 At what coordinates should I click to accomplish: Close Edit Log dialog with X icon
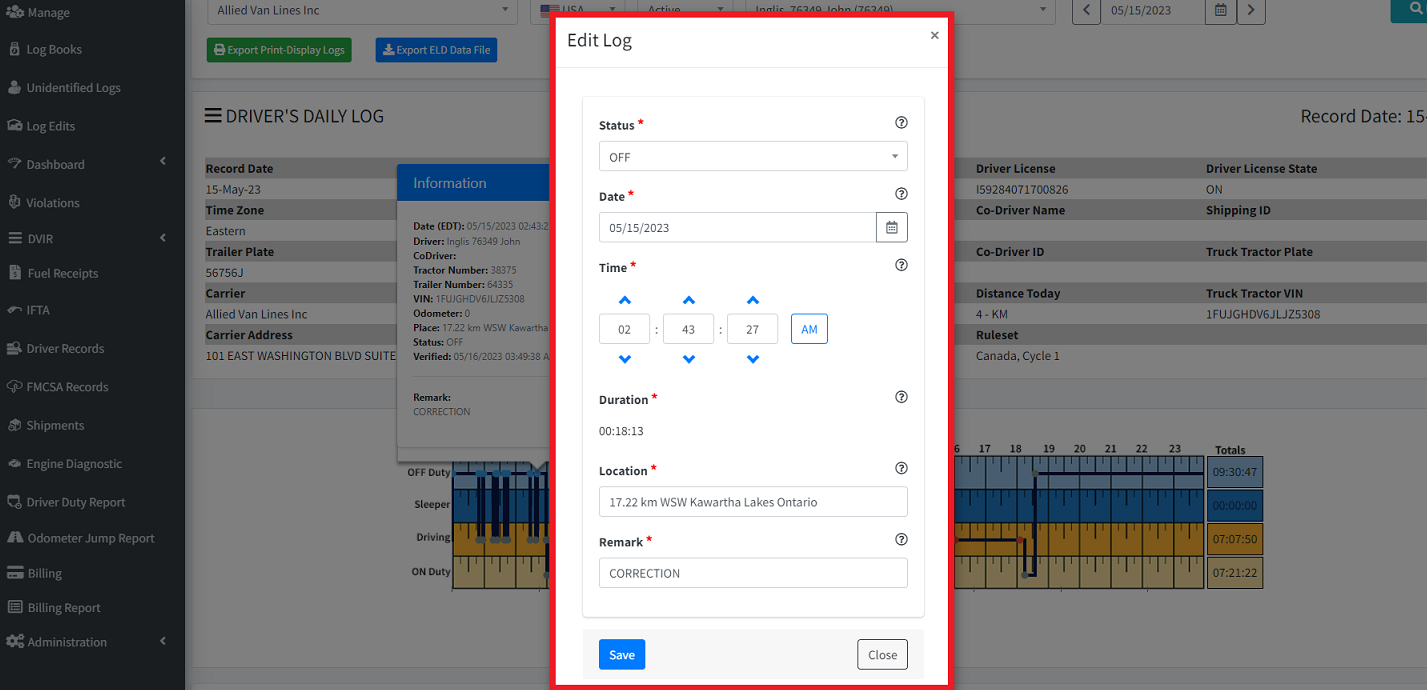(934, 36)
